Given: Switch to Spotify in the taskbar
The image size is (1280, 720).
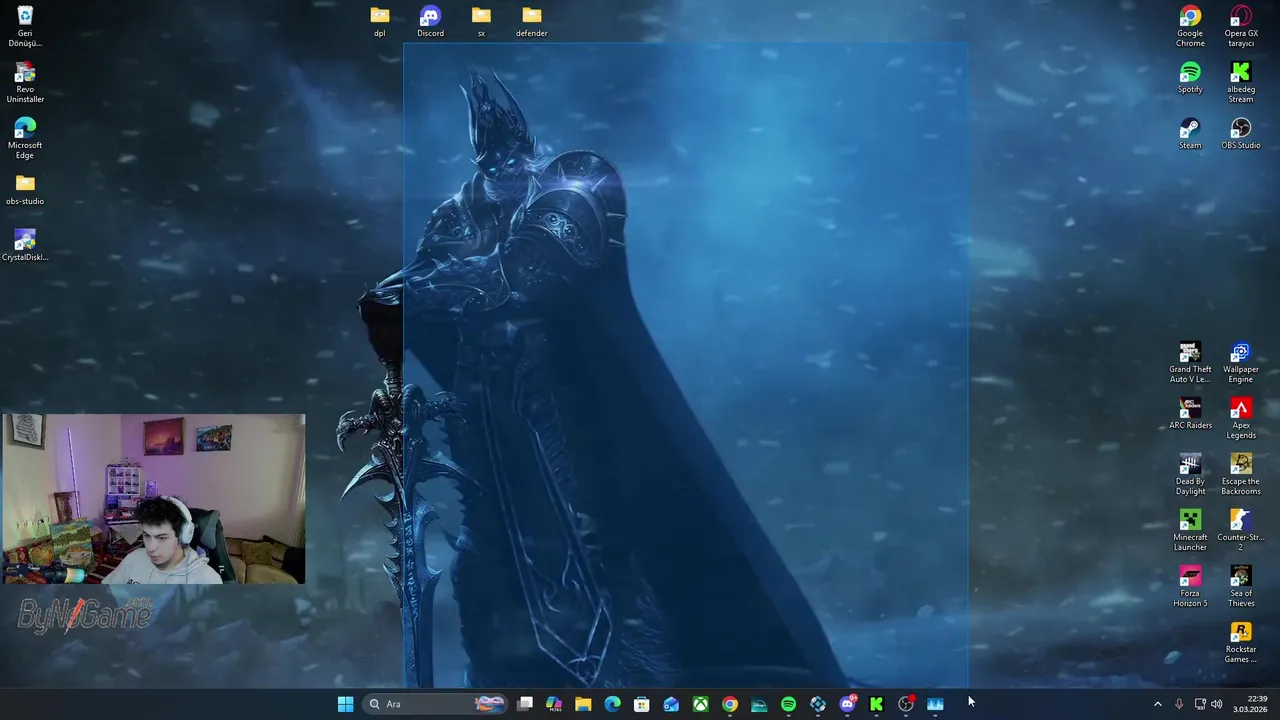Looking at the screenshot, I should click(788, 704).
